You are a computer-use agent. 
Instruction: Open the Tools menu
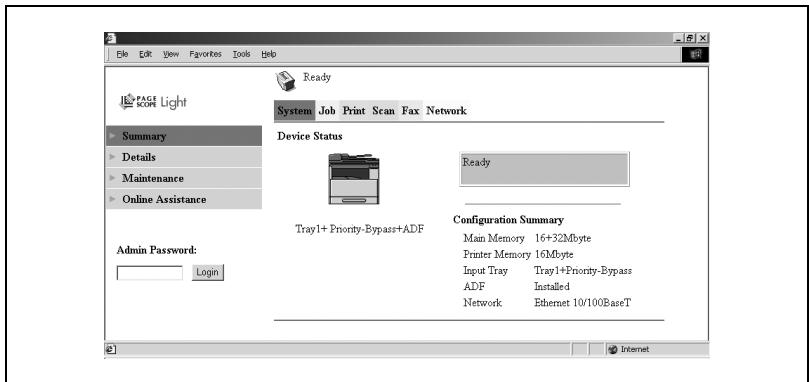241,54
